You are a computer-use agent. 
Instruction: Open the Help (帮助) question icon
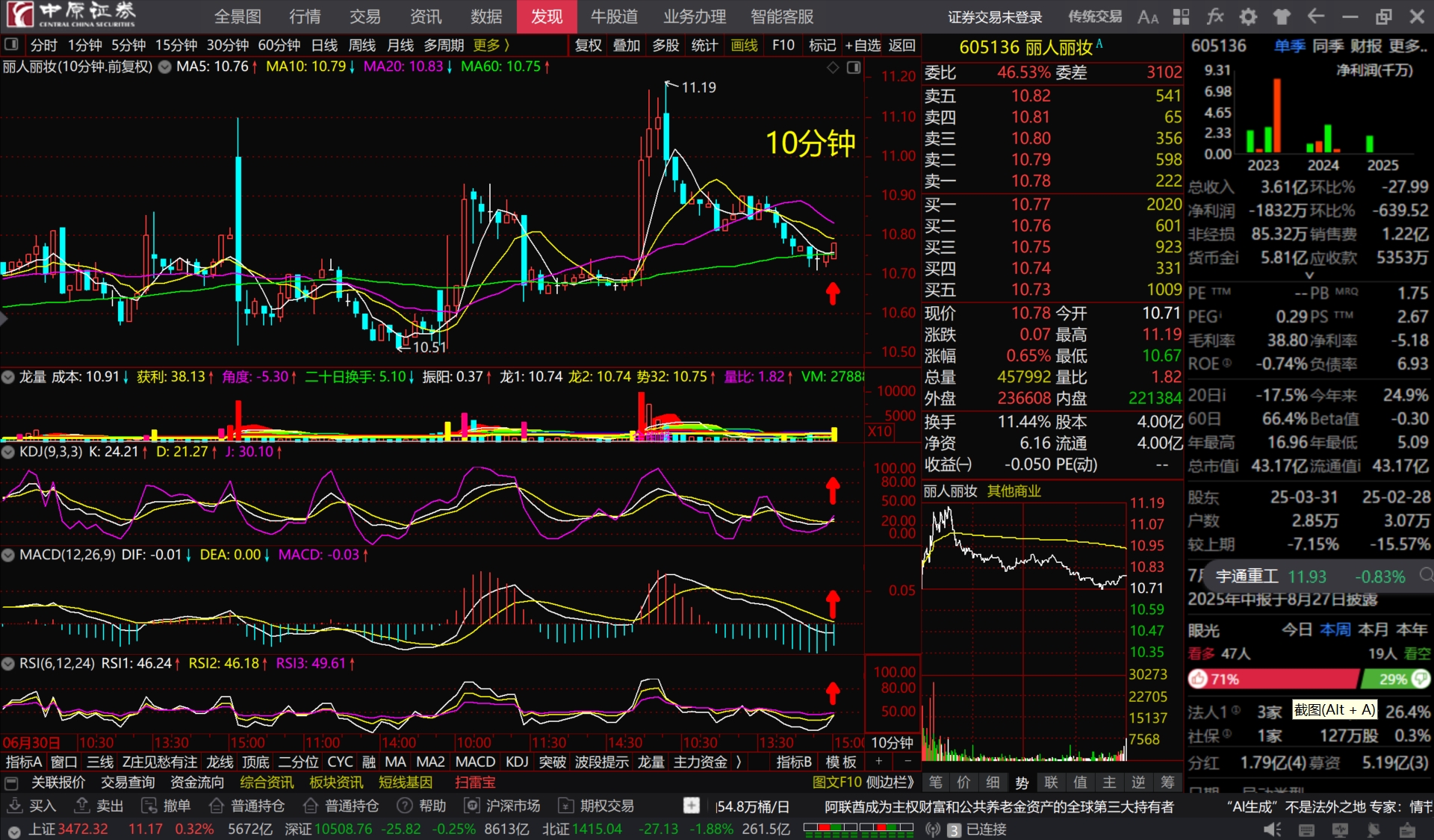(x=405, y=806)
